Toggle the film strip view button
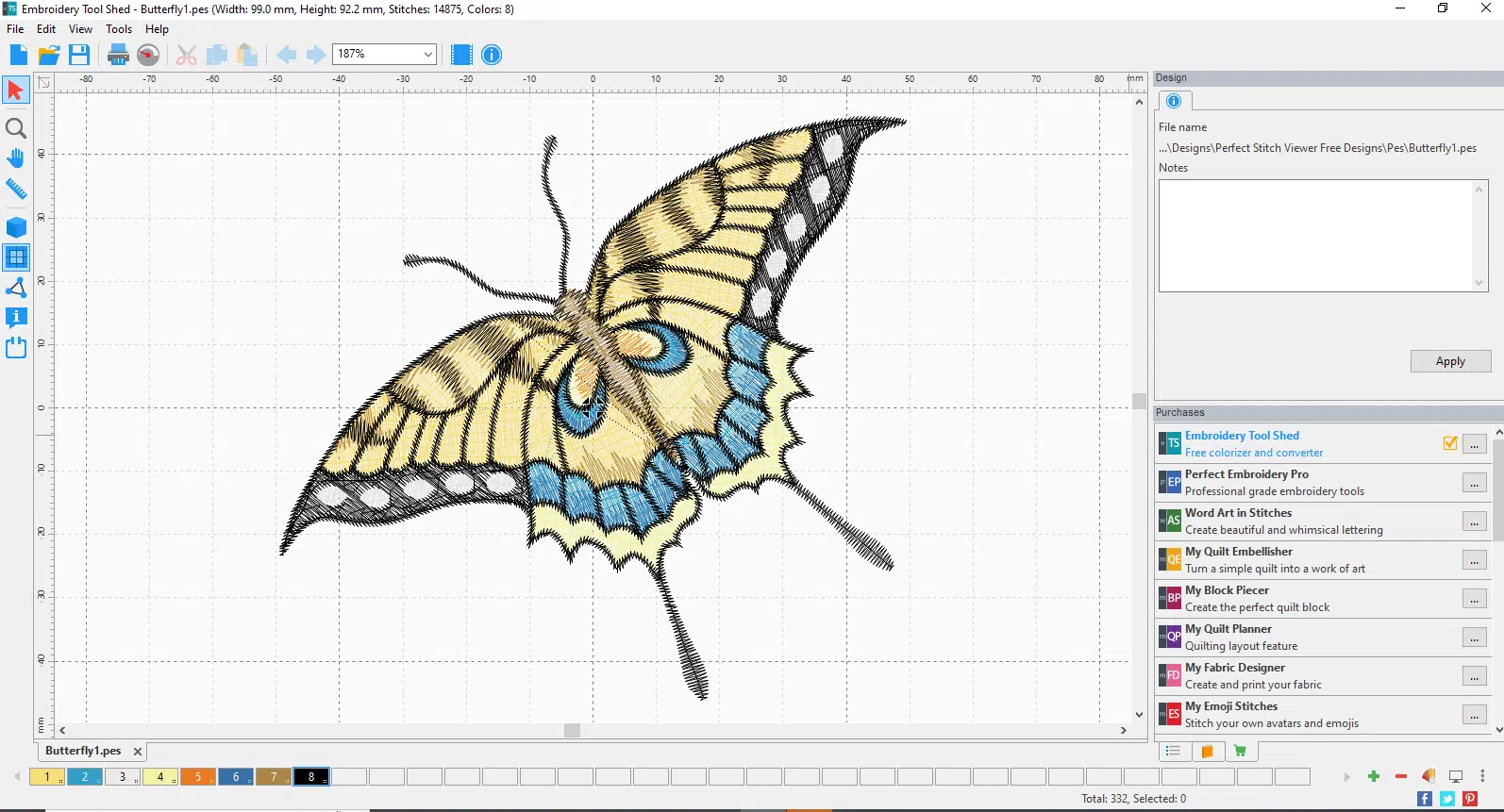This screenshot has width=1504, height=812. point(461,55)
